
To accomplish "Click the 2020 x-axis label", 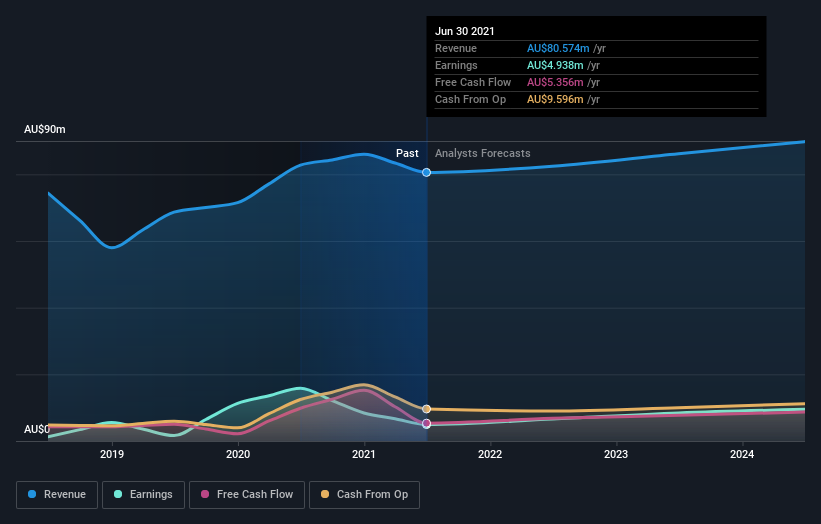I will click(x=238, y=454).
